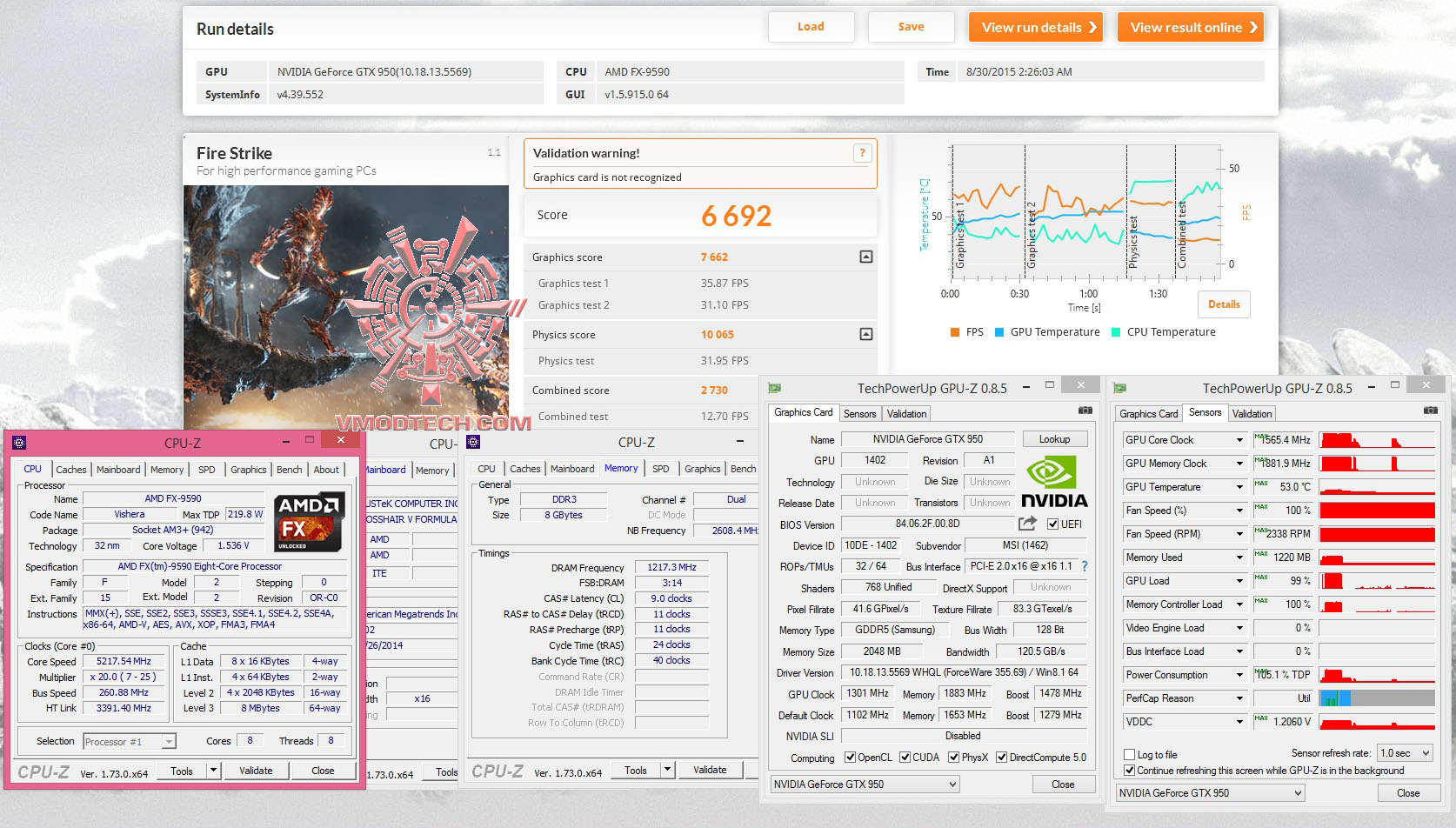
Task: Uncheck Continue refreshing while GPU-Z in background
Action: [x=1129, y=771]
